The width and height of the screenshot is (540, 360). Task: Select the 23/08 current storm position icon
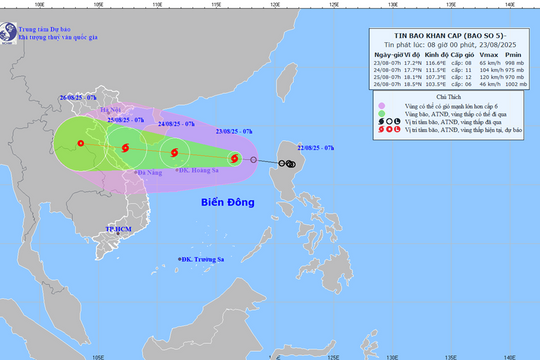click(235, 158)
